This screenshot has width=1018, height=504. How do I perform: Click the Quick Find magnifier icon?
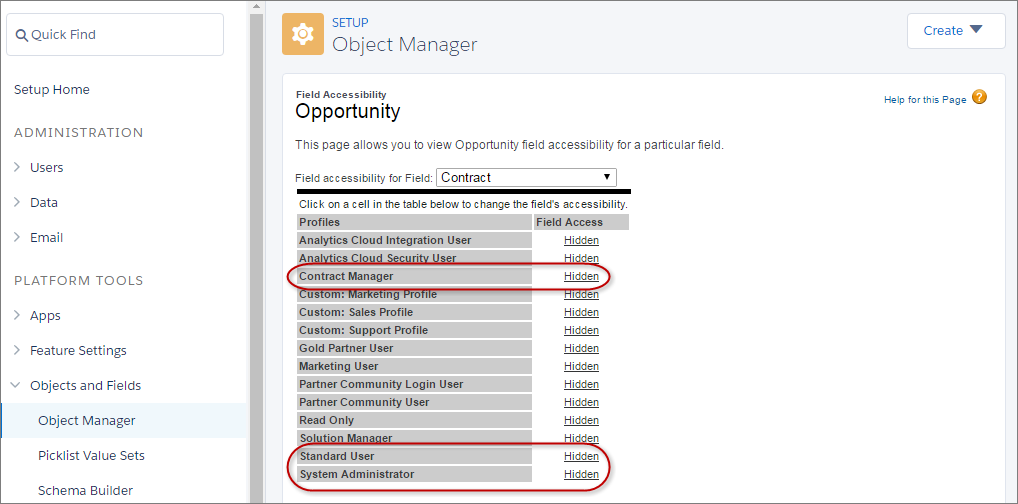(x=22, y=35)
